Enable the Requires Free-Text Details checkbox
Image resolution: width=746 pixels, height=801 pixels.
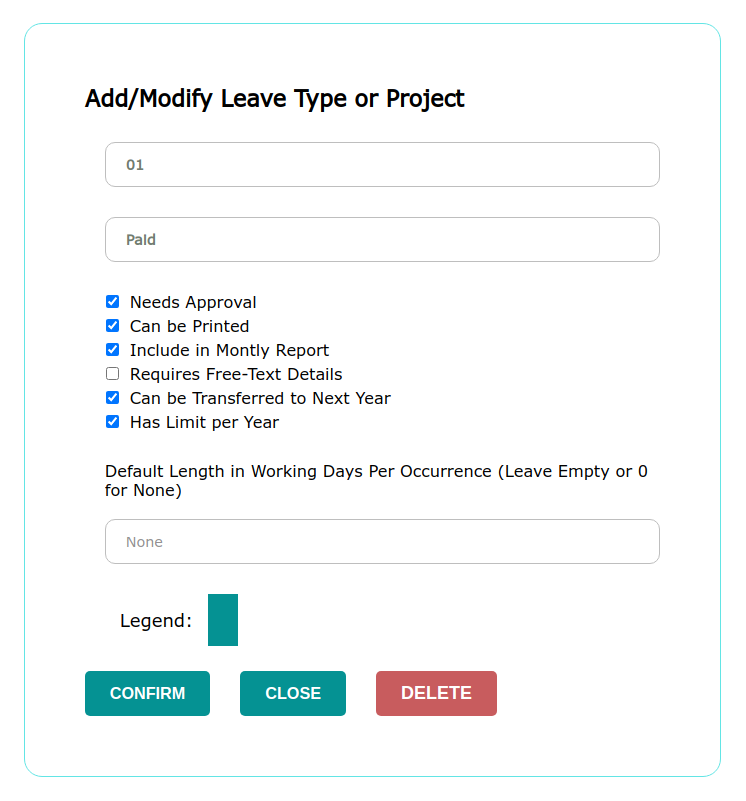tap(112, 374)
